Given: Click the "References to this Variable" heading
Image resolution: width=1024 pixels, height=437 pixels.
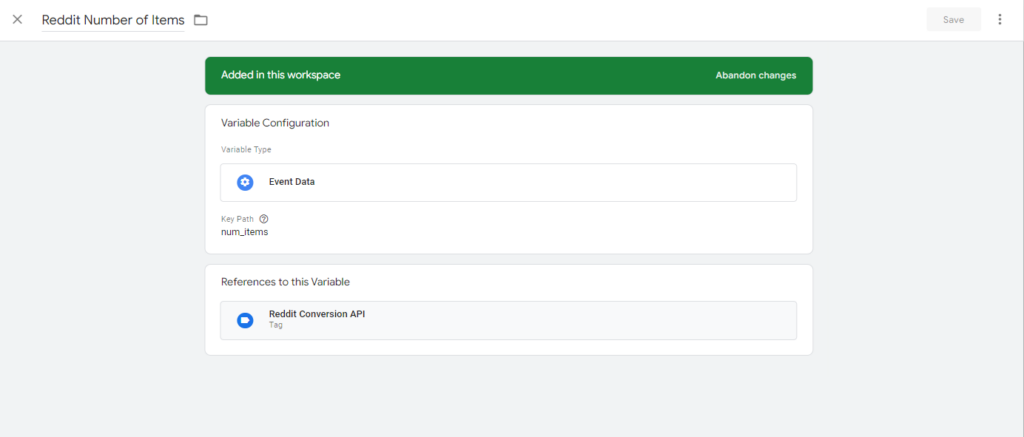Looking at the screenshot, I should pos(285,282).
